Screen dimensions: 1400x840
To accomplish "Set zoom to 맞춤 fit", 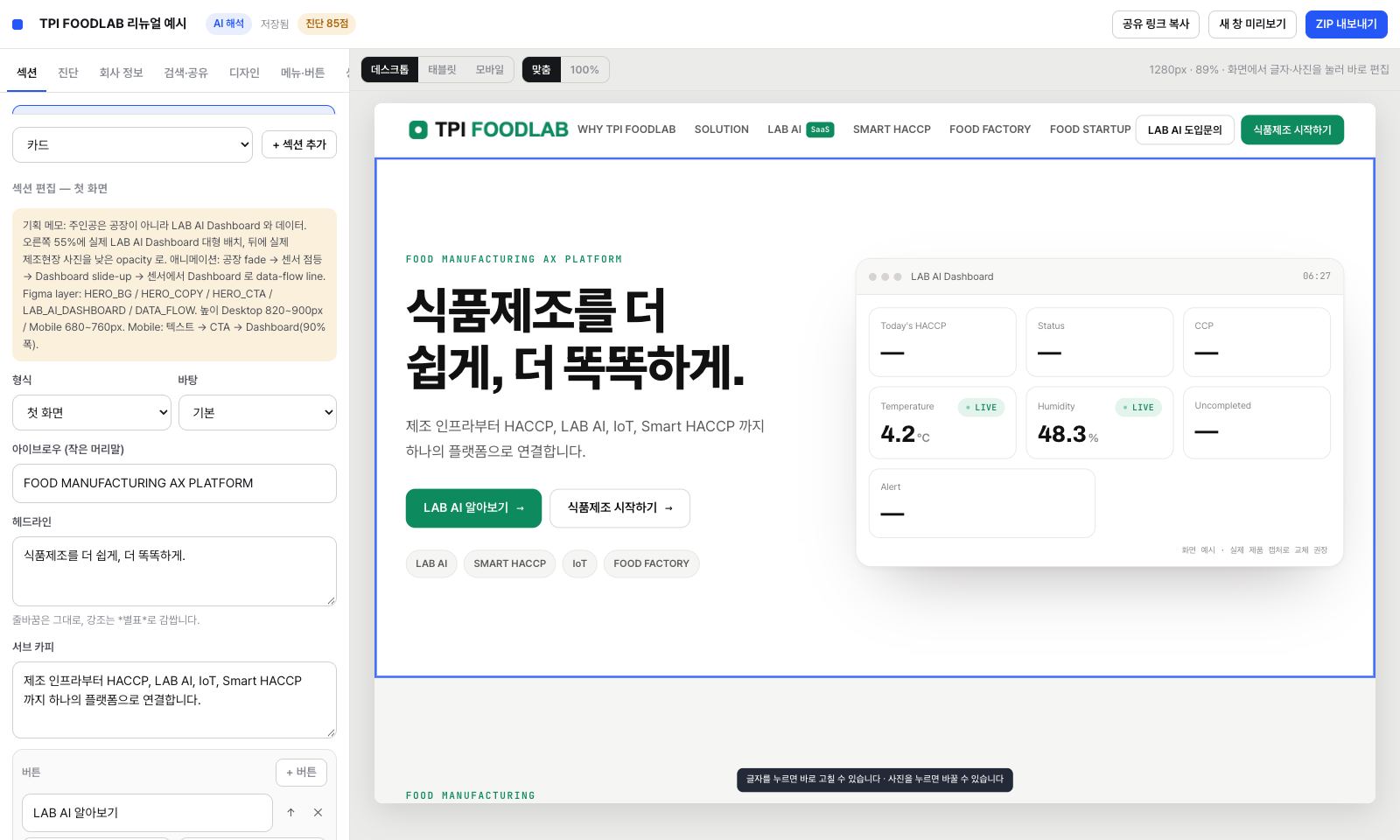I will click(541, 70).
